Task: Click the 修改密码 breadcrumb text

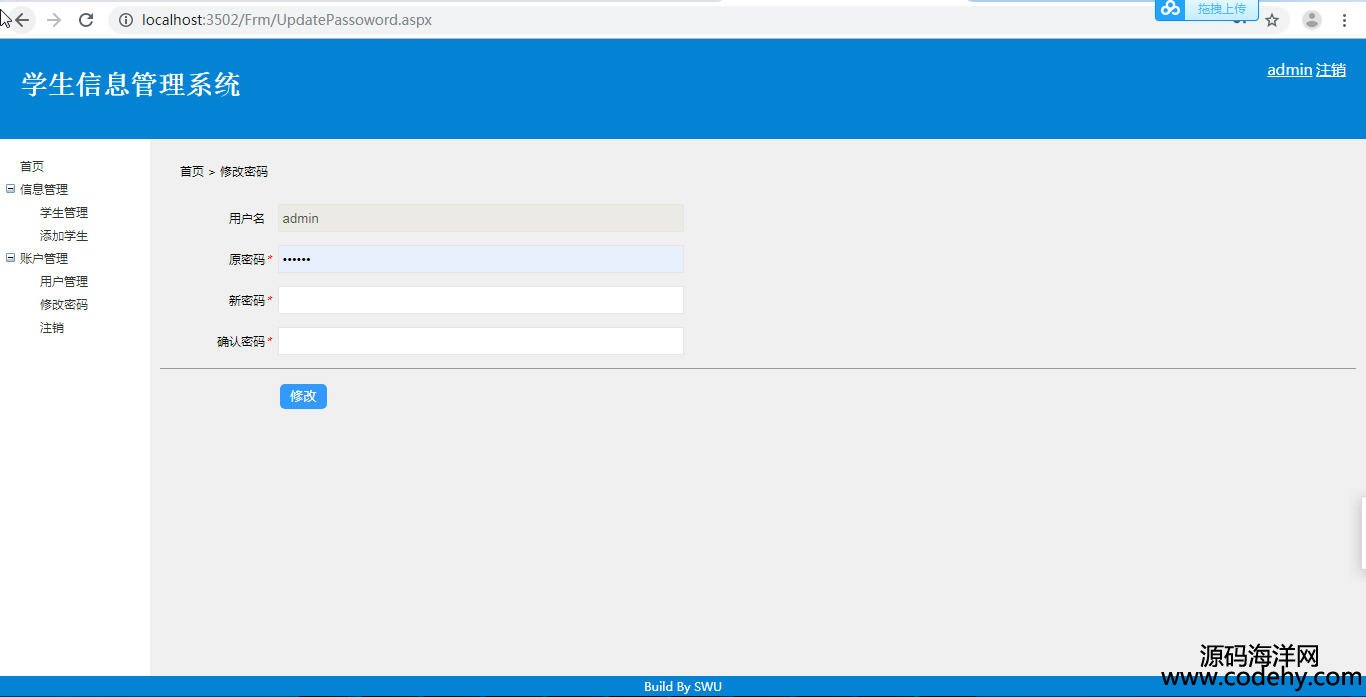Action: pos(244,172)
